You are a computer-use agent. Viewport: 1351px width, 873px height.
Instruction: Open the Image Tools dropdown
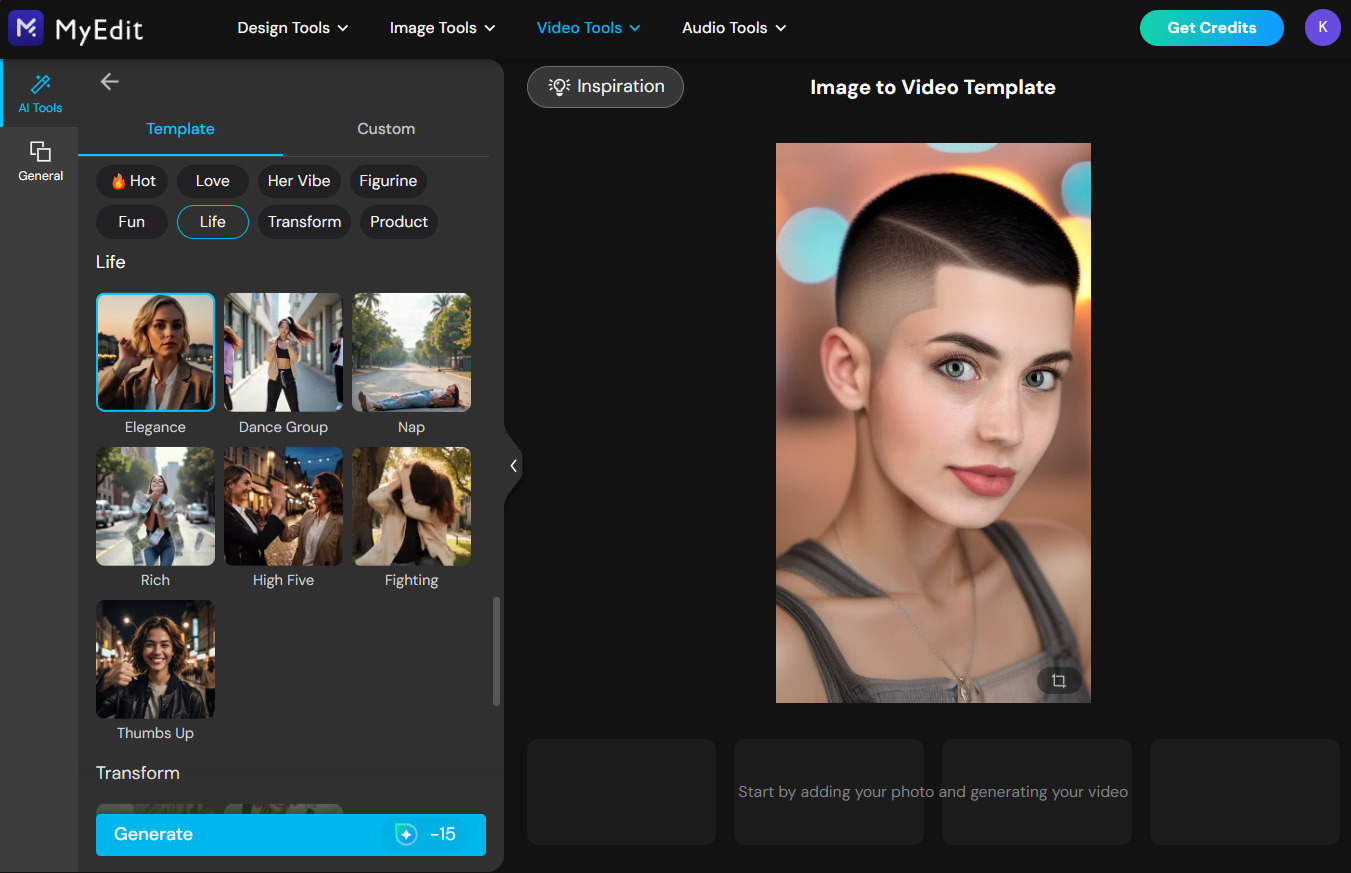pos(442,28)
